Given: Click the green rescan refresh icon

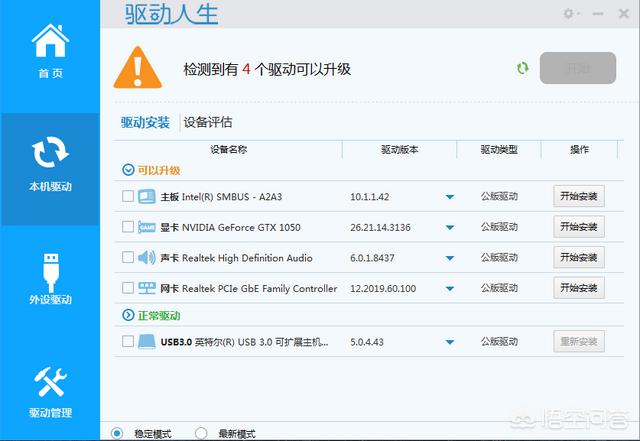Looking at the screenshot, I should (523, 68).
